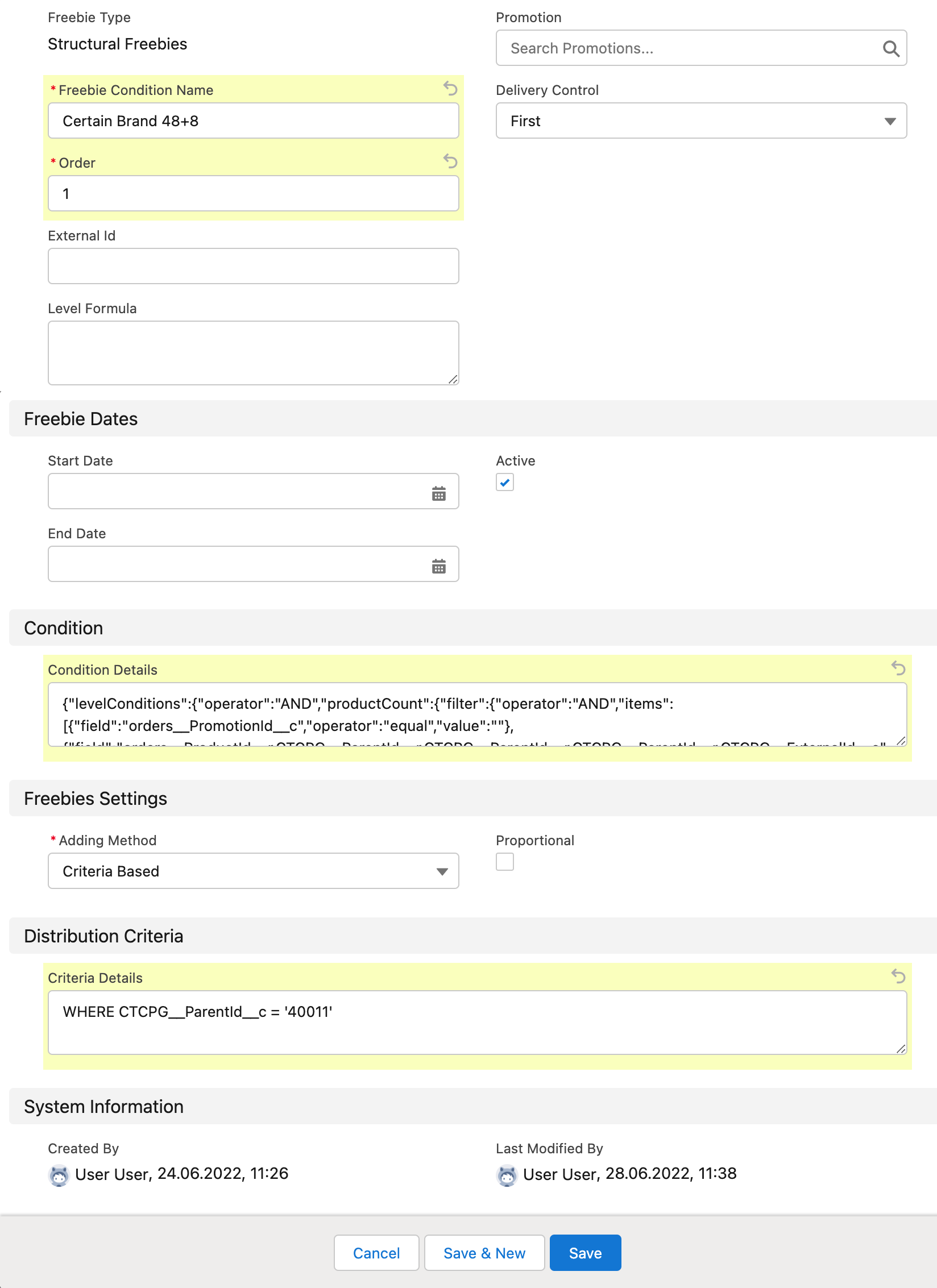Click the Criteria Details text area
The width and height of the screenshot is (937, 1288).
click(476, 1022)
